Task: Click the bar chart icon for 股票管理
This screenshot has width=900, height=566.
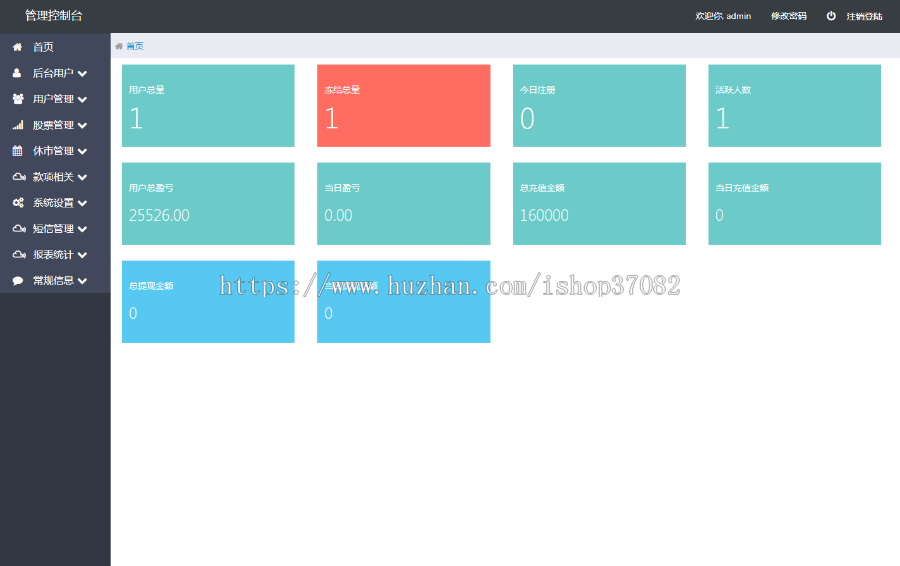Action: [18, 125]
